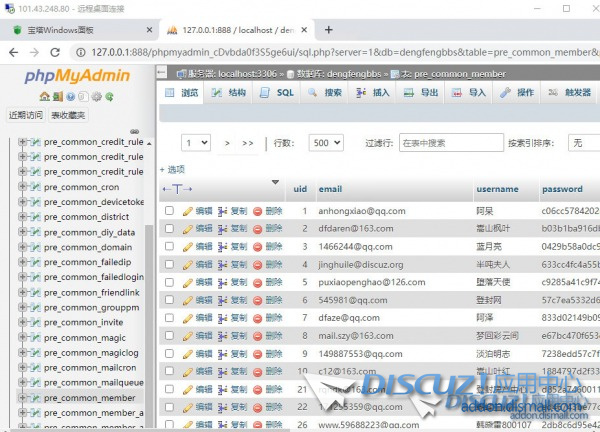Tick checkbox for jinghuile@discuz.org row

169,264
